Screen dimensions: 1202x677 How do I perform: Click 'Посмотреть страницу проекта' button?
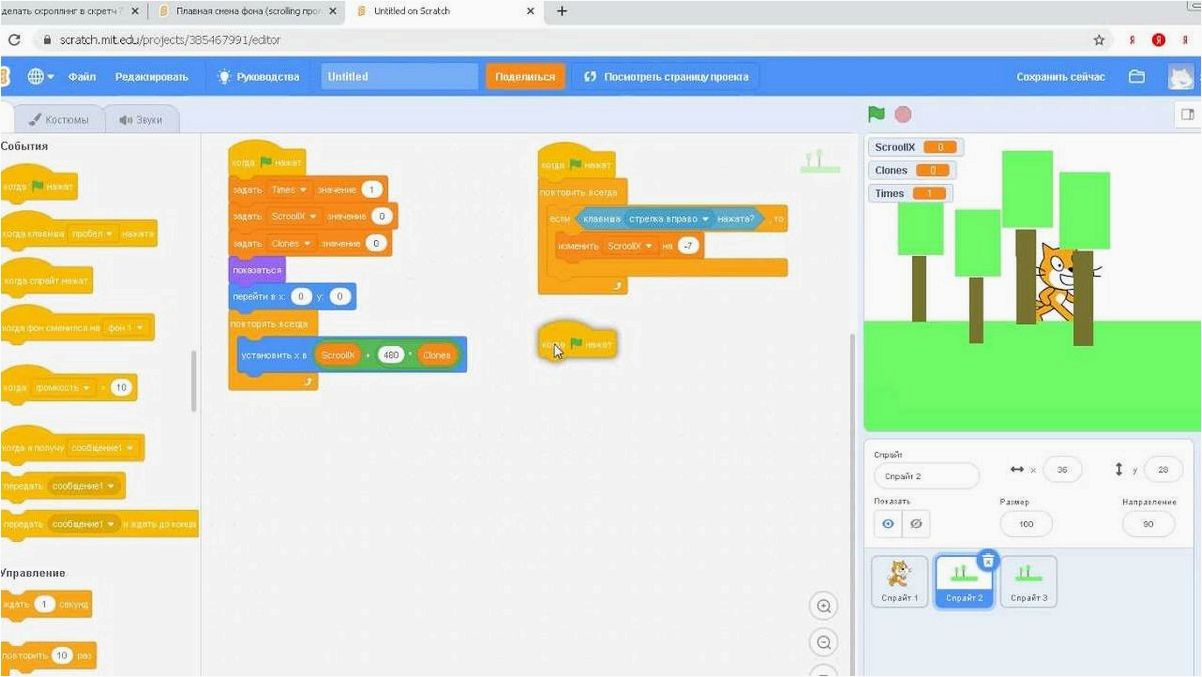point(665,77)
